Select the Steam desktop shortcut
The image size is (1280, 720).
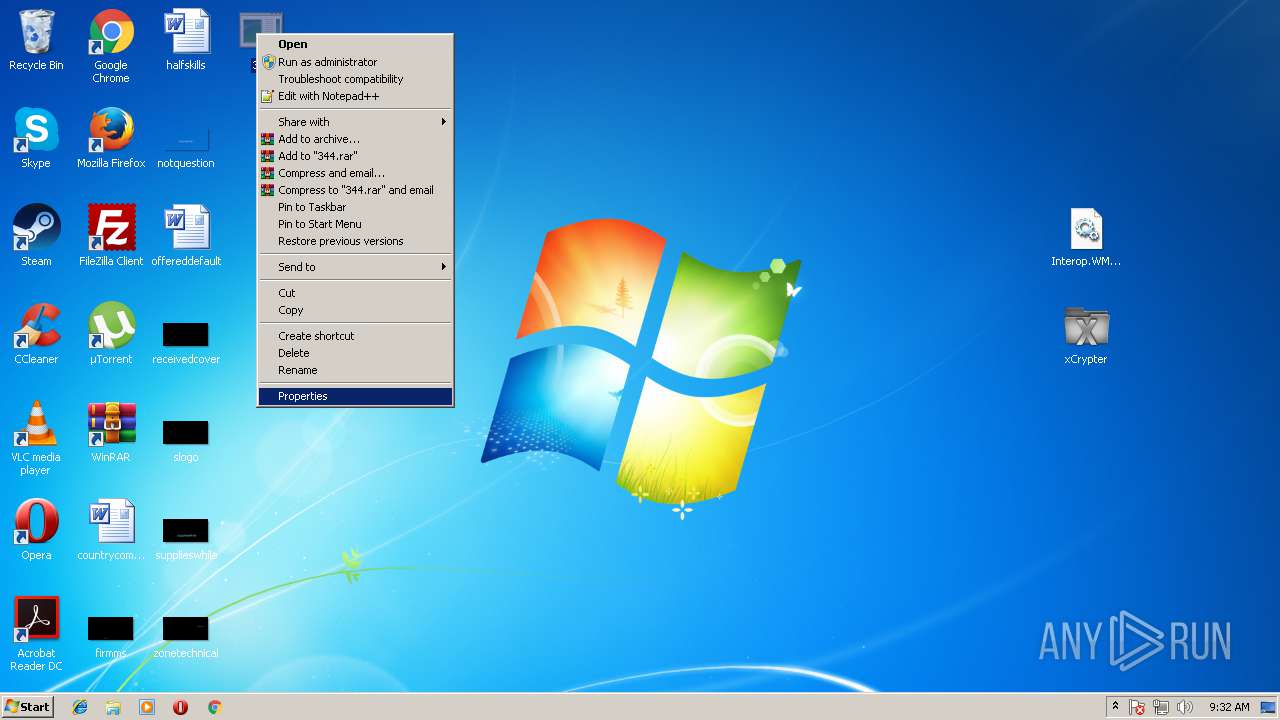click(36, 237)
